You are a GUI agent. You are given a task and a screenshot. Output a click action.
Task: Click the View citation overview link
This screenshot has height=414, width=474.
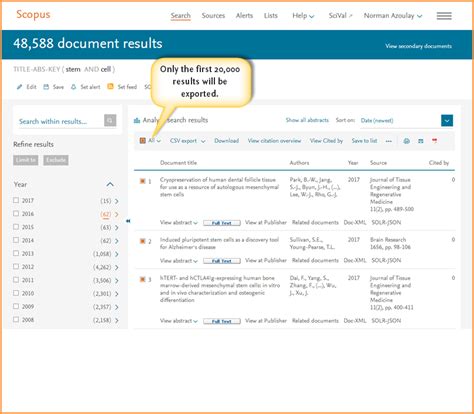point(274,141)
